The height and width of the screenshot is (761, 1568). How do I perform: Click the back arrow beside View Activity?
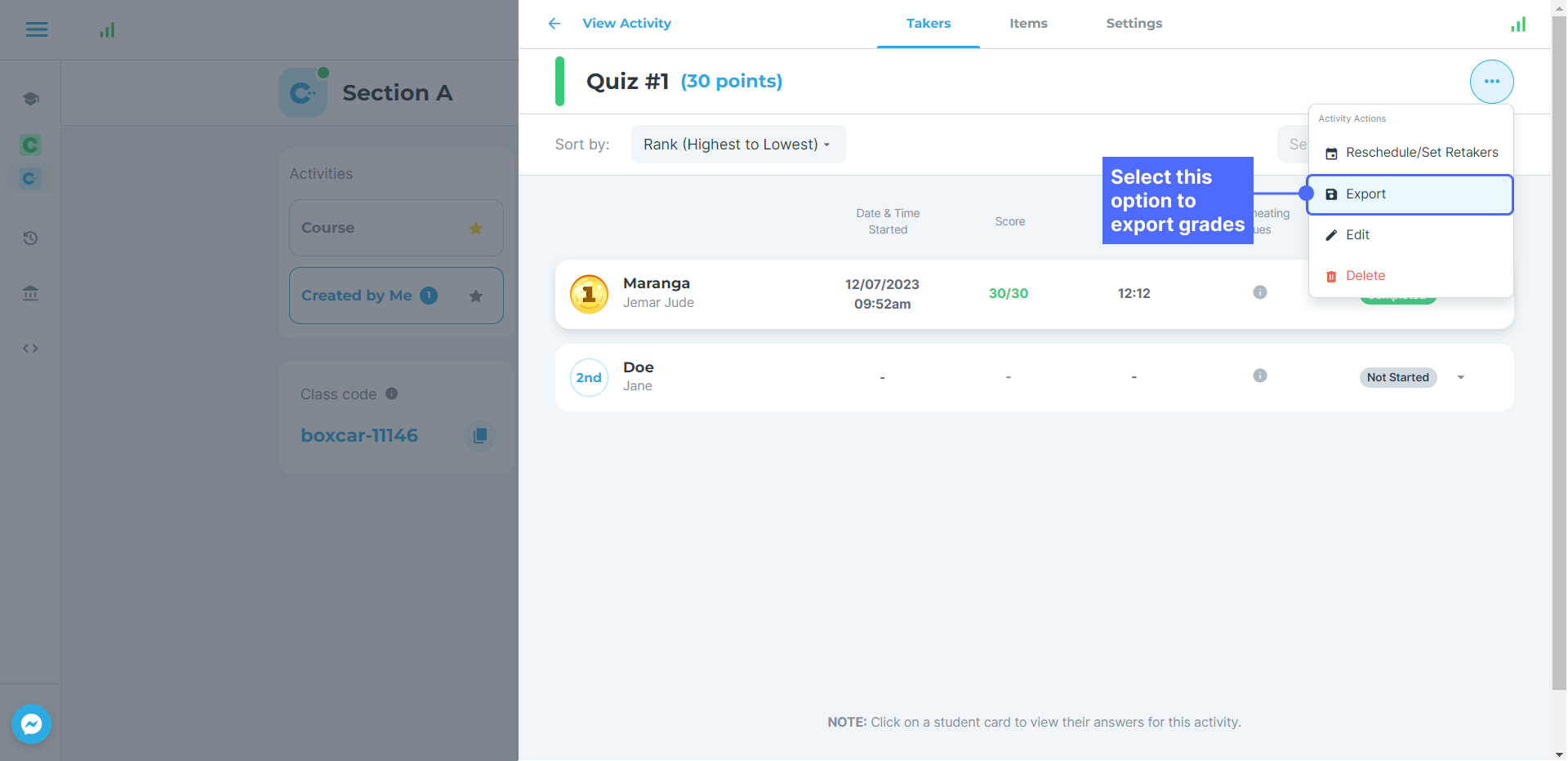[555, 24]
